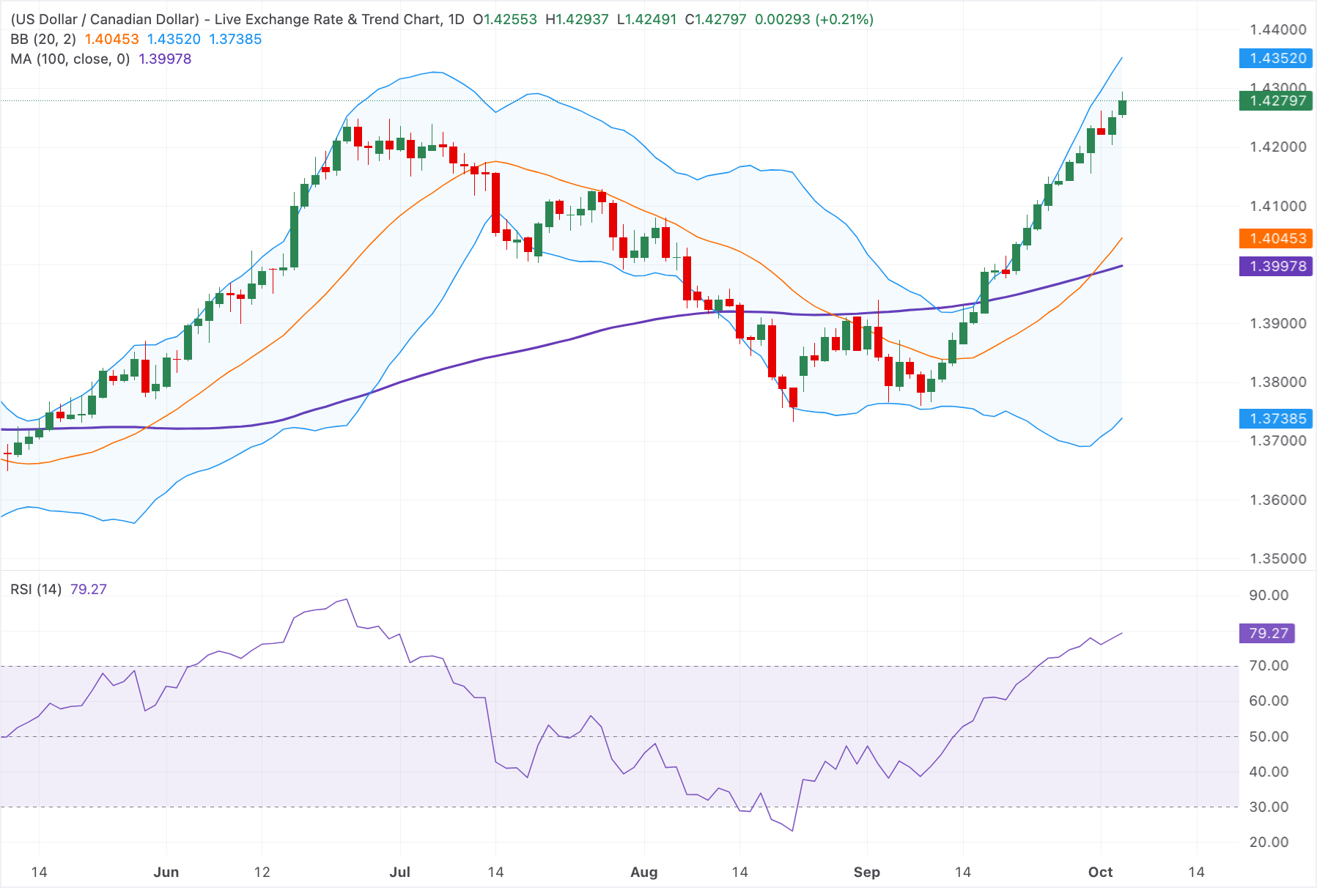This screenshot has height=896, width=1317.
Task: Click the 90.00 RSI axis label
Action: point(1269,595)
